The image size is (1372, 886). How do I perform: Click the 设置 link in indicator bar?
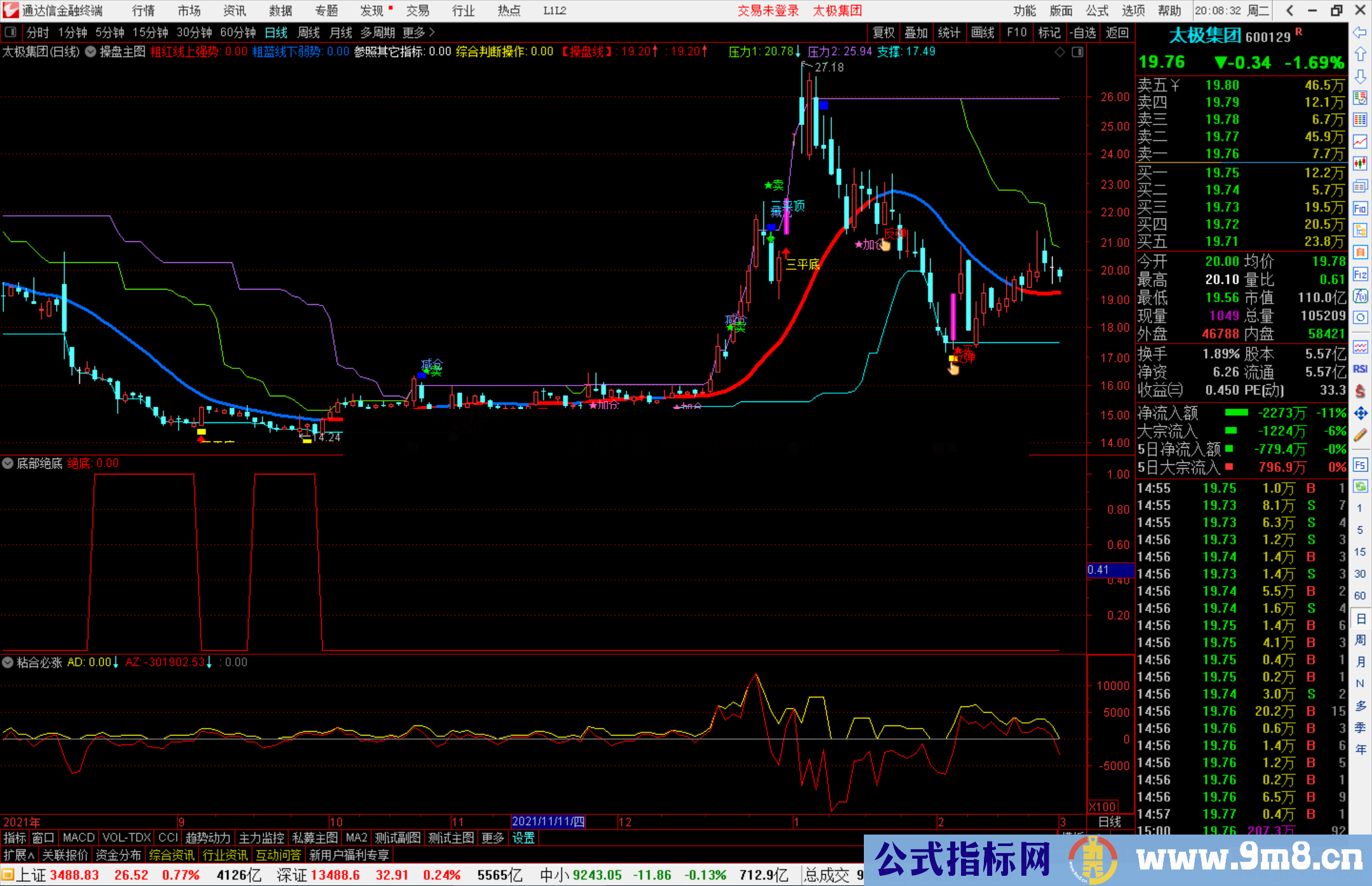pyautogui.click(x=523, y=838)
